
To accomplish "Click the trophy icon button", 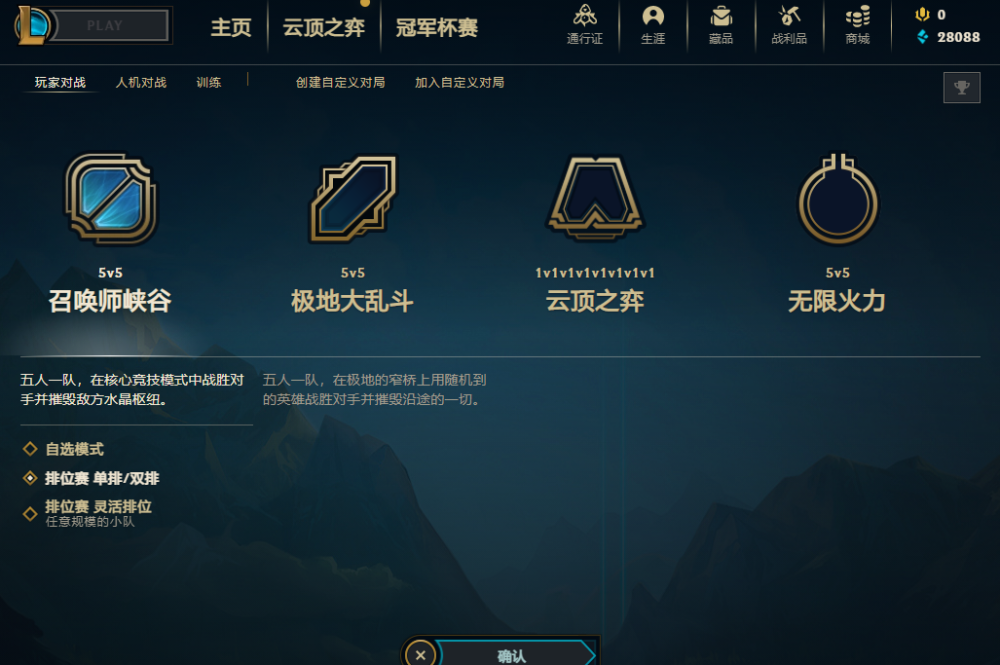I will coord(962,87).
